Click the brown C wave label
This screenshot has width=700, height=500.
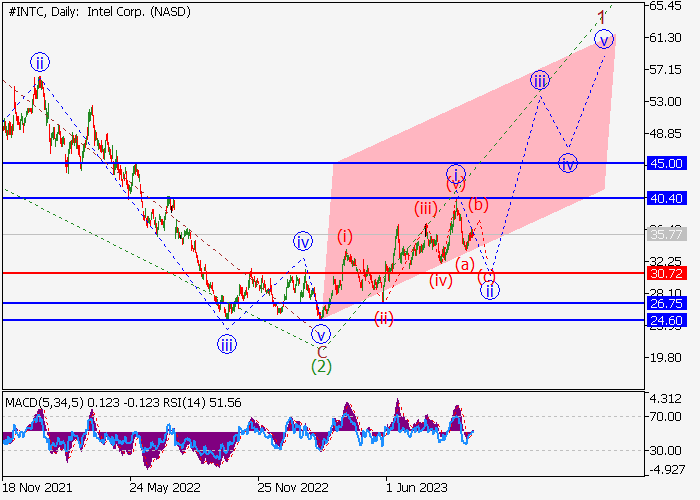322,352
